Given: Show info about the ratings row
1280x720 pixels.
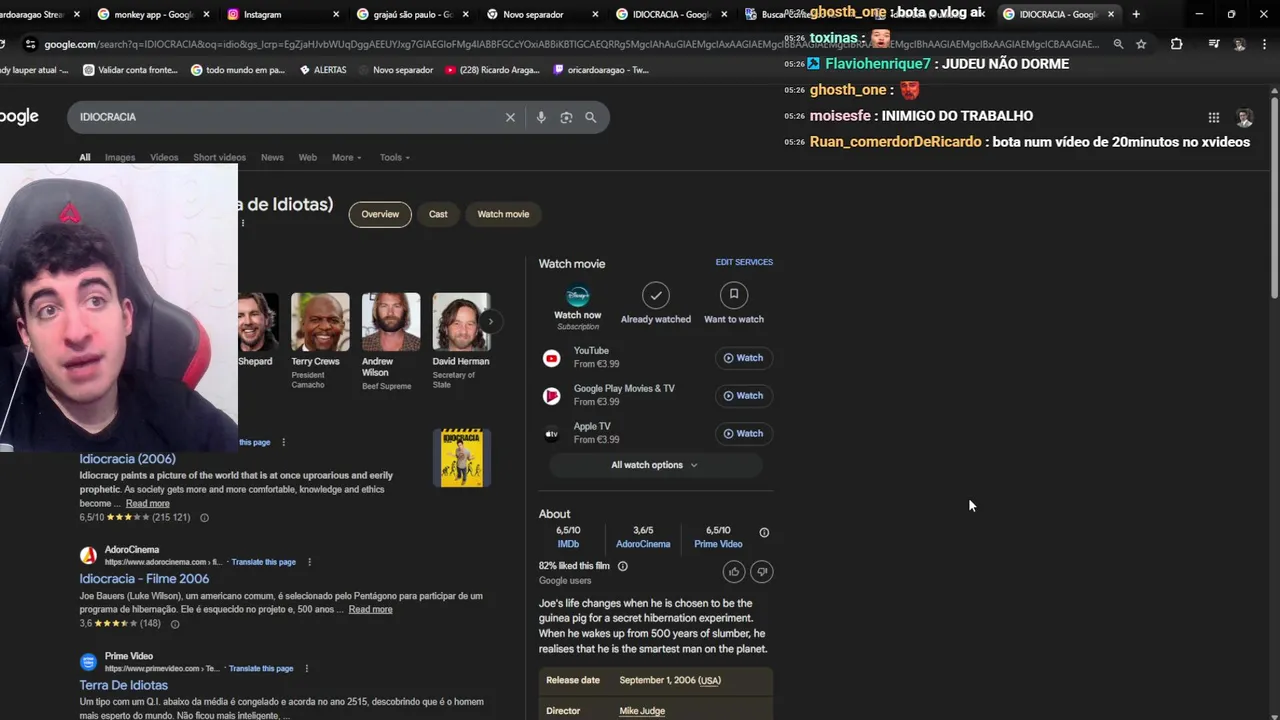Looking at the screenshot, I should coord(764,533).
